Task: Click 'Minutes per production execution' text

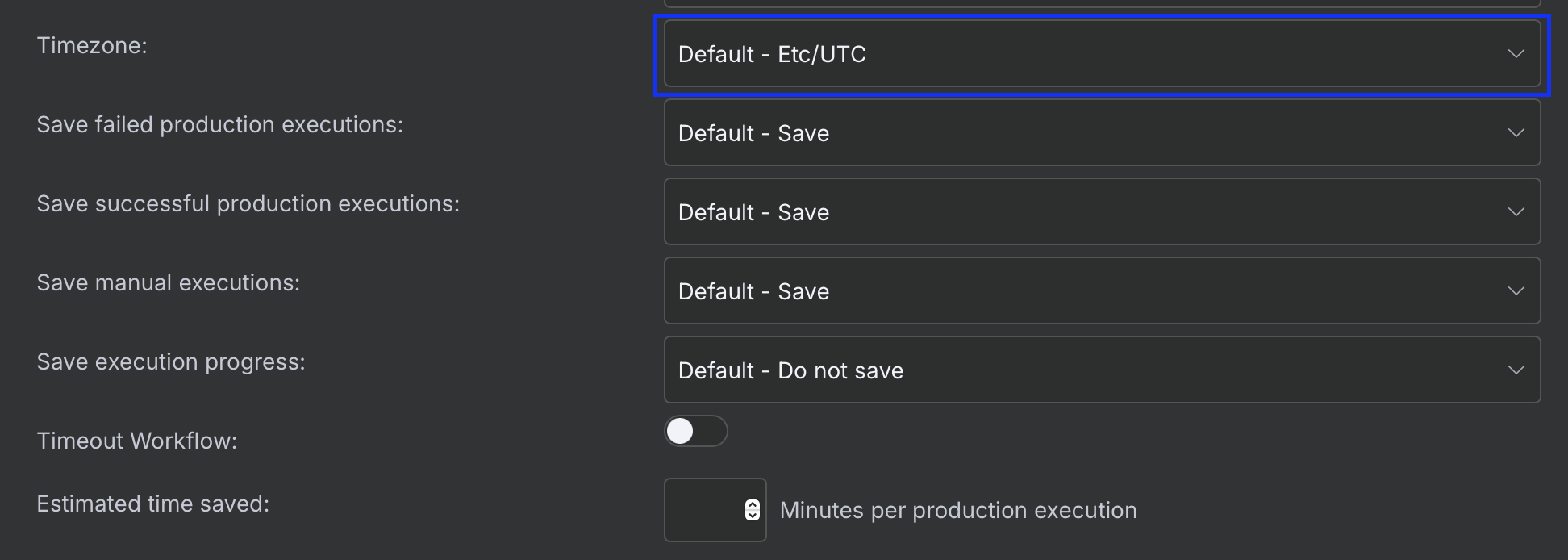Action: point(958,511)
